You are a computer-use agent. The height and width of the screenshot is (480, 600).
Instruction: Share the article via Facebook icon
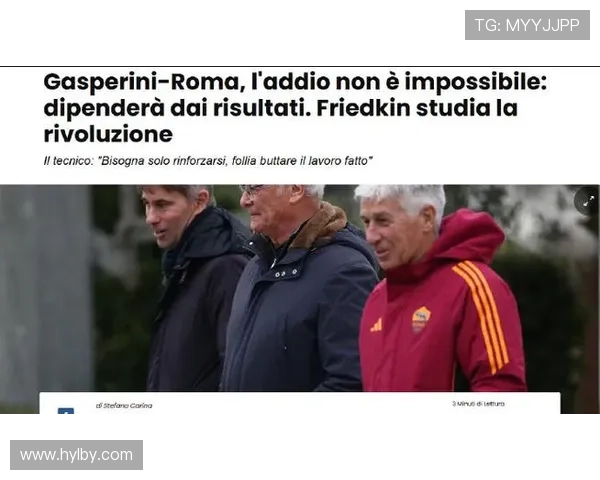click(66, 411)
